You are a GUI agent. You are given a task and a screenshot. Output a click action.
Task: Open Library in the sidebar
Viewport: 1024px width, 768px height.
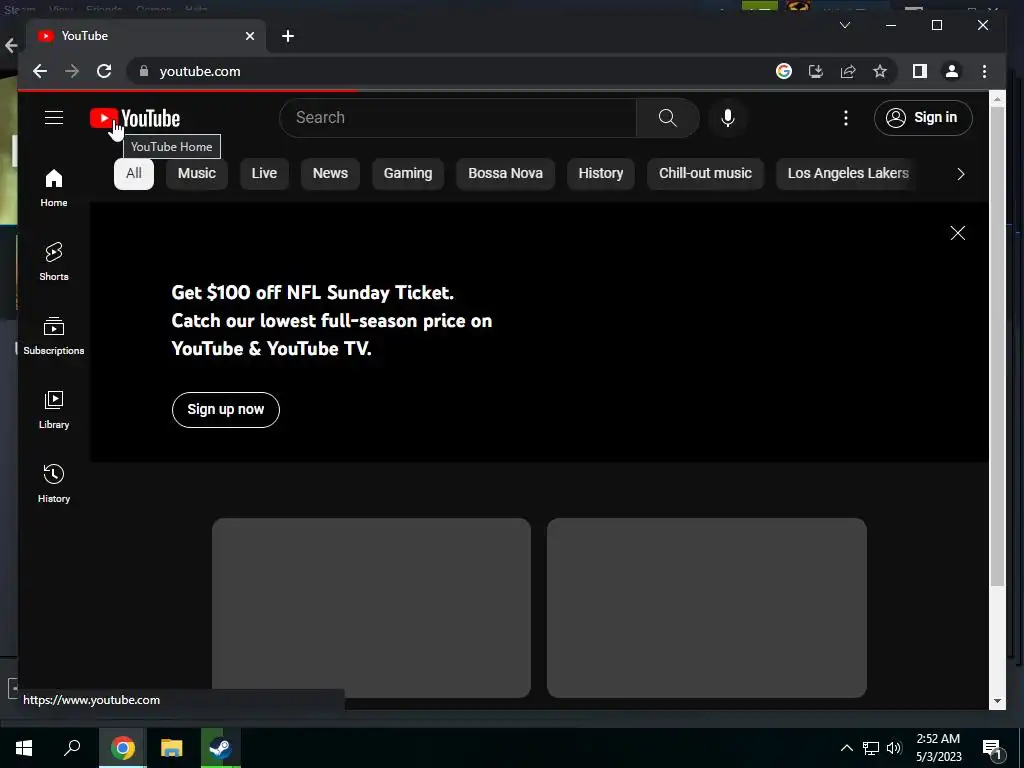click(x=54, y=409)
